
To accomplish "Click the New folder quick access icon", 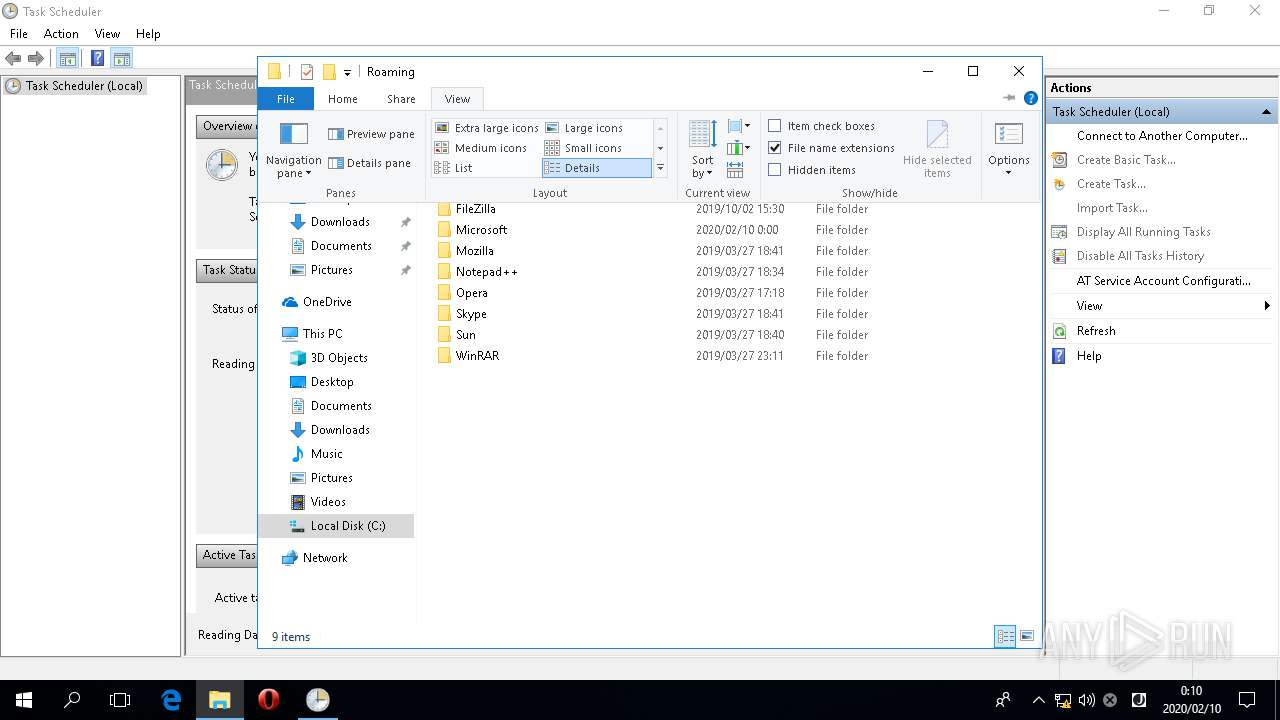I will pos(328,72).
